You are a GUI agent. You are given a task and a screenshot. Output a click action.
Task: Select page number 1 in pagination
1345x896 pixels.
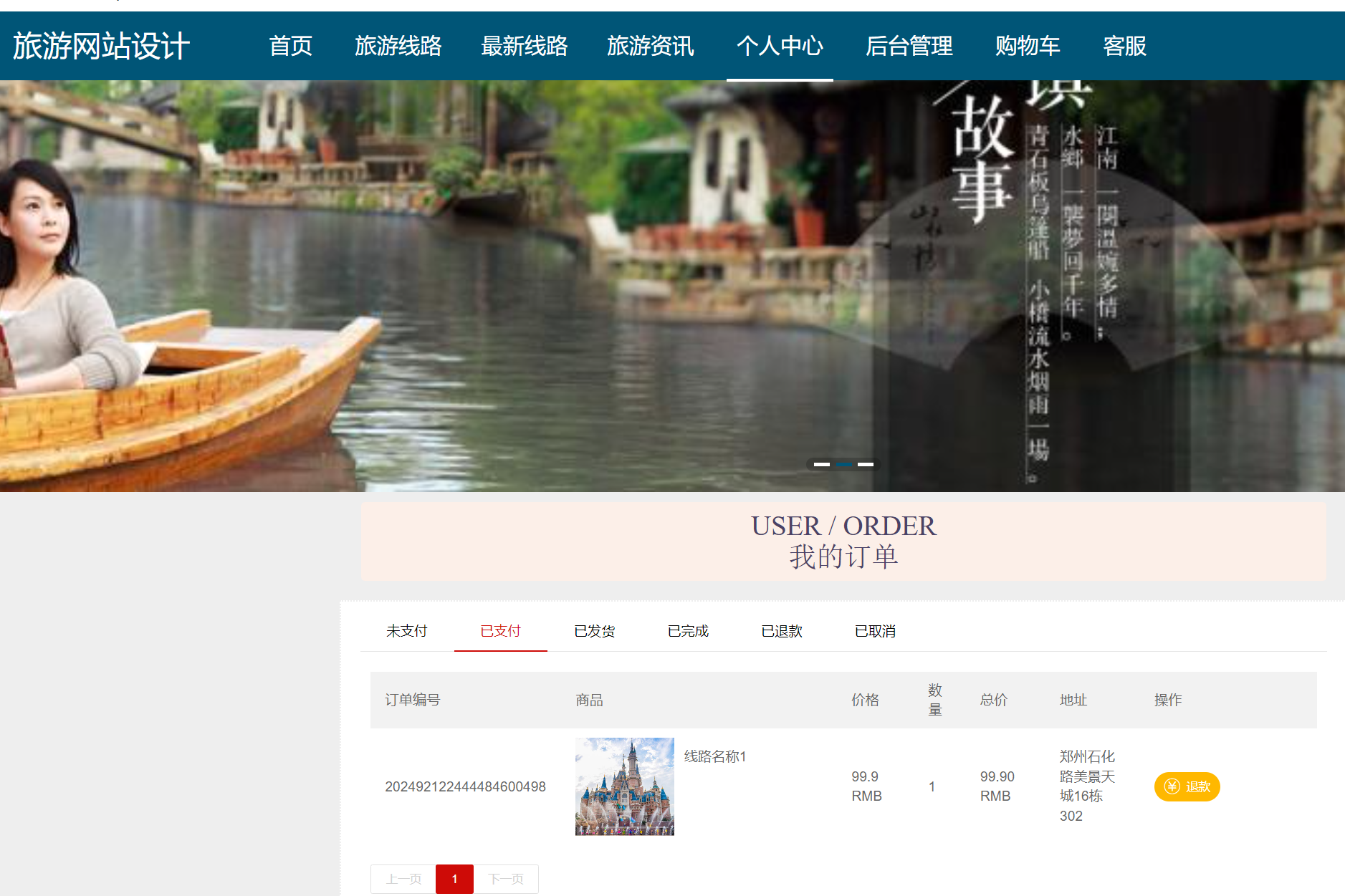[454, 879]
